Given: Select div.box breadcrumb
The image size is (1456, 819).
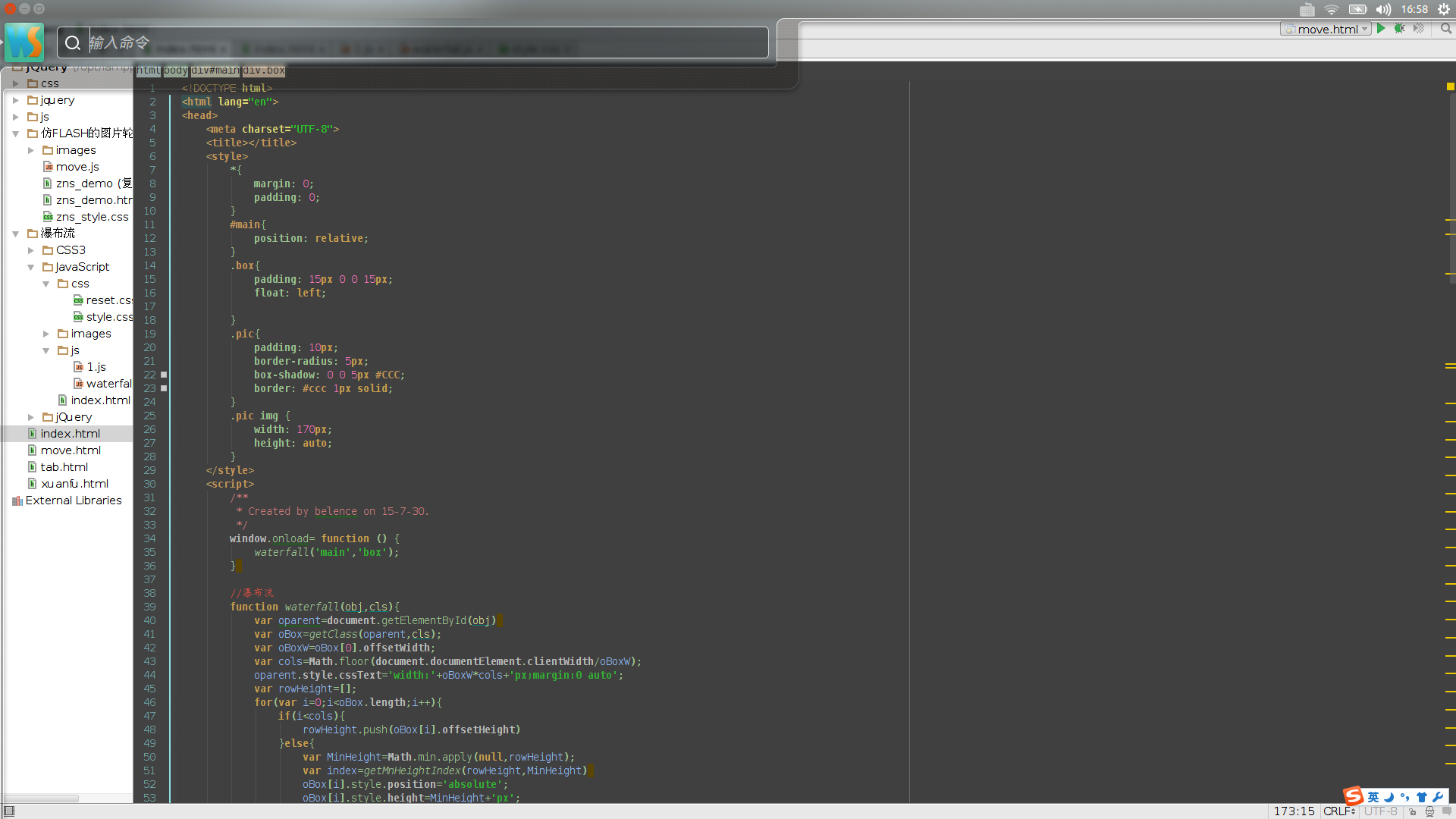Looking at the screenshot, I should (264, 71).
